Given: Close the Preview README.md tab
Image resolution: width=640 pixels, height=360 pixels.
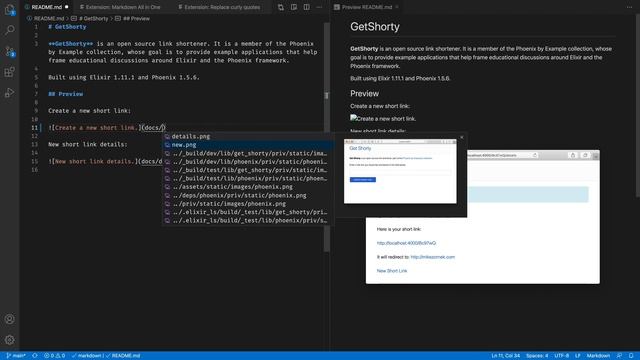Looking at the screenshot, I should 397,7.
